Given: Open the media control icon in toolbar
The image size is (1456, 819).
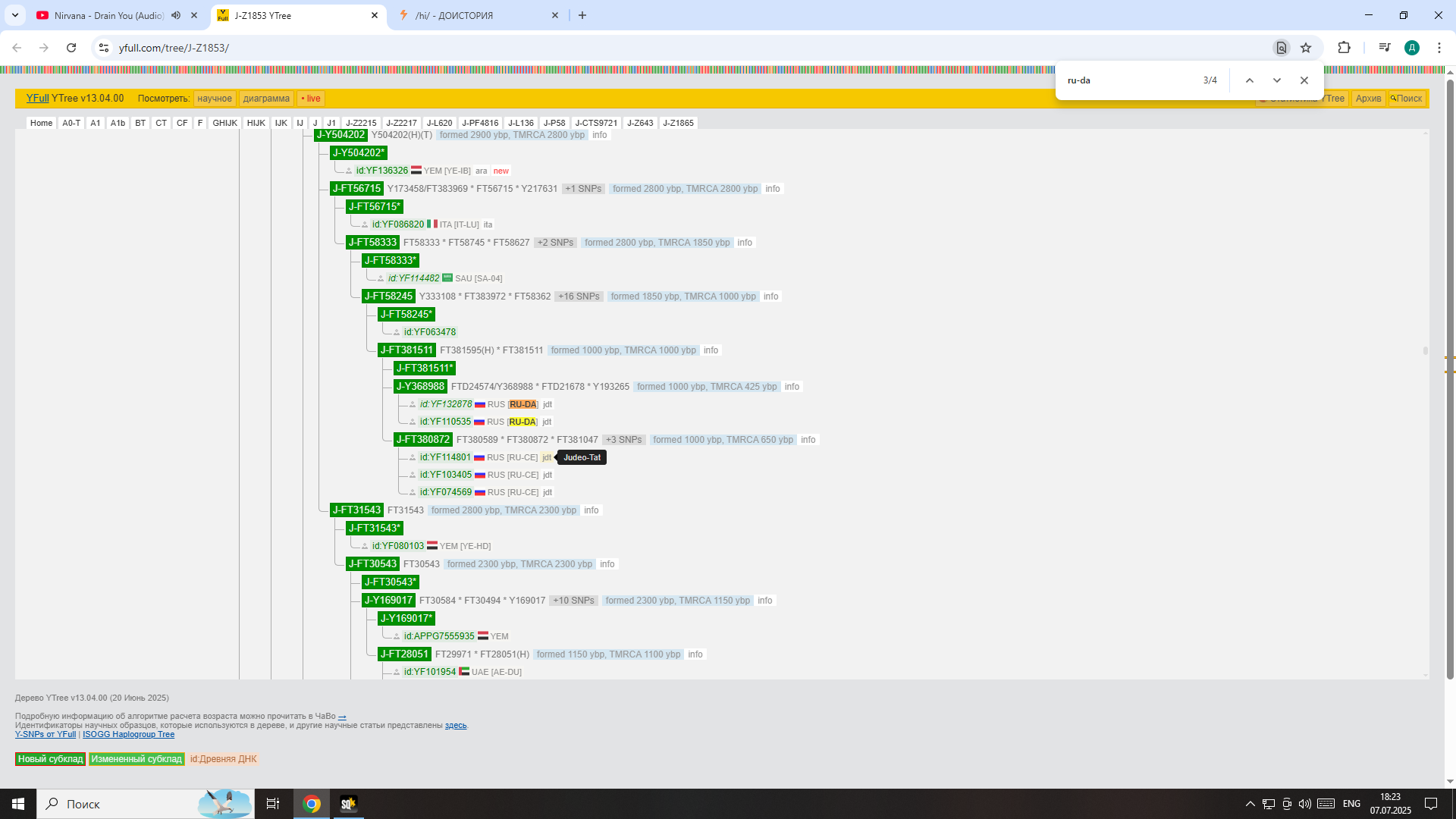Looking at the screenshot, I should click(x=1385, y=48).
